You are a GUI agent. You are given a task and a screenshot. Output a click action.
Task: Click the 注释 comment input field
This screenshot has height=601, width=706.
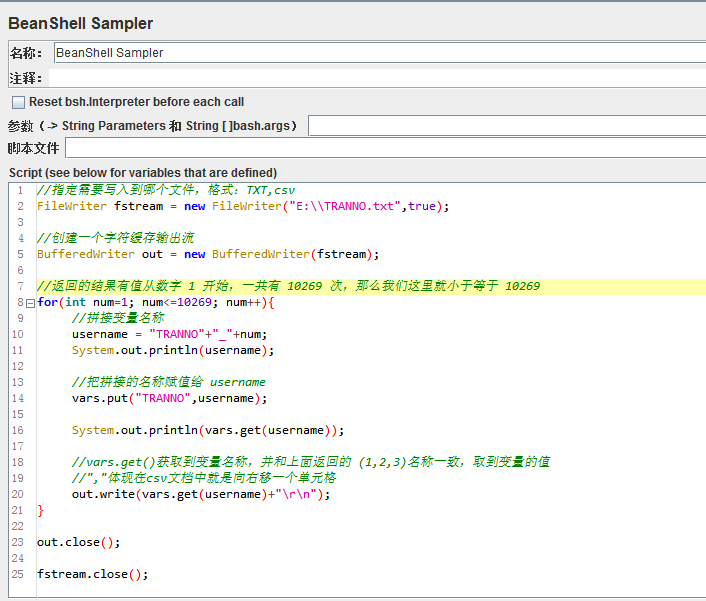tap(377, 78)
